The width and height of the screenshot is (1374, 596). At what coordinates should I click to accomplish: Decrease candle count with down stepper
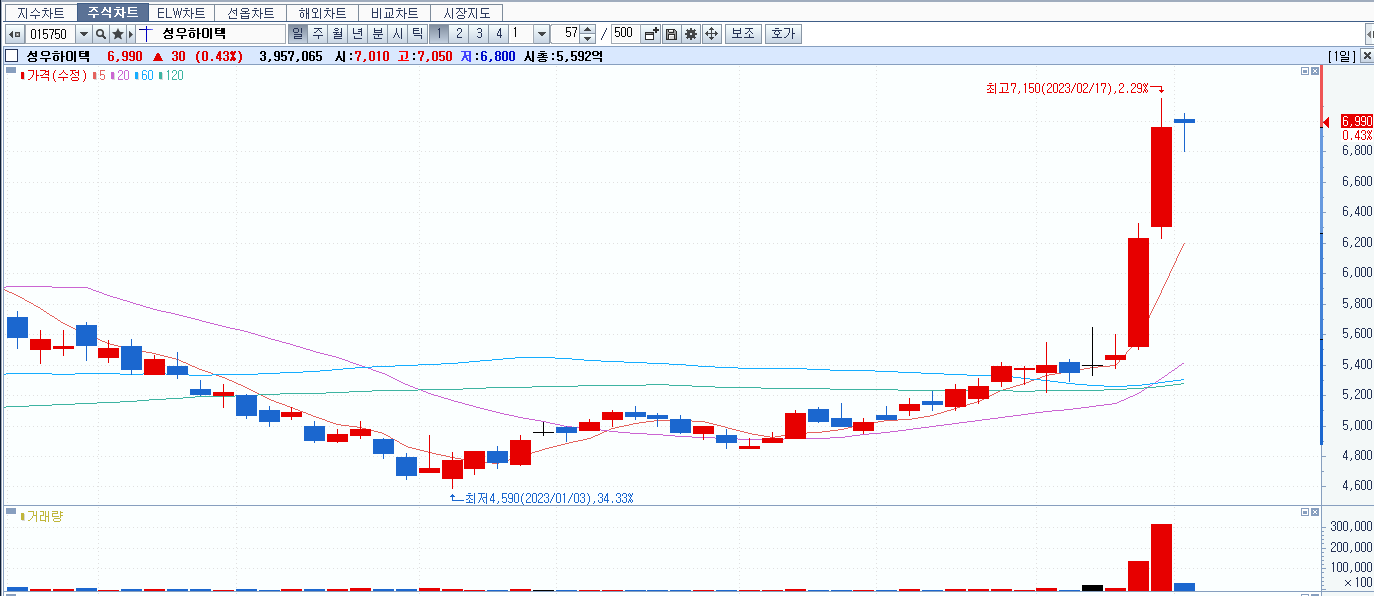tap(588, 39)
